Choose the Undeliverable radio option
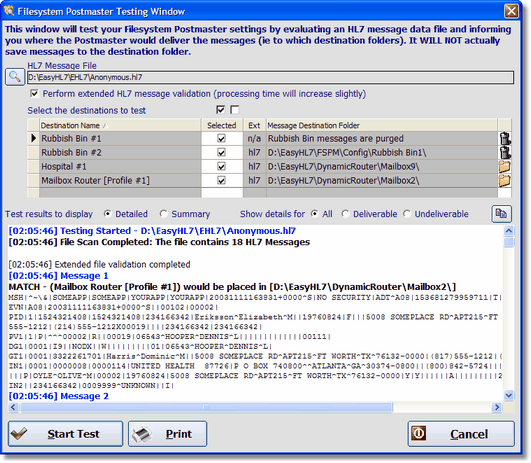The width and height of the screenshot is (531, 463). coord(407,214)
